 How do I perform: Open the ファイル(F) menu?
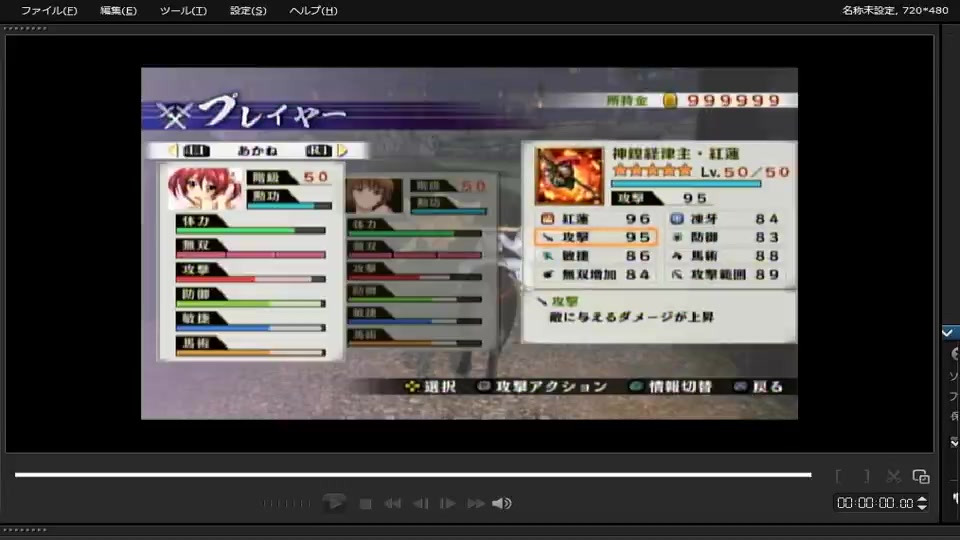pyautogui.click(x=49, y=10)
